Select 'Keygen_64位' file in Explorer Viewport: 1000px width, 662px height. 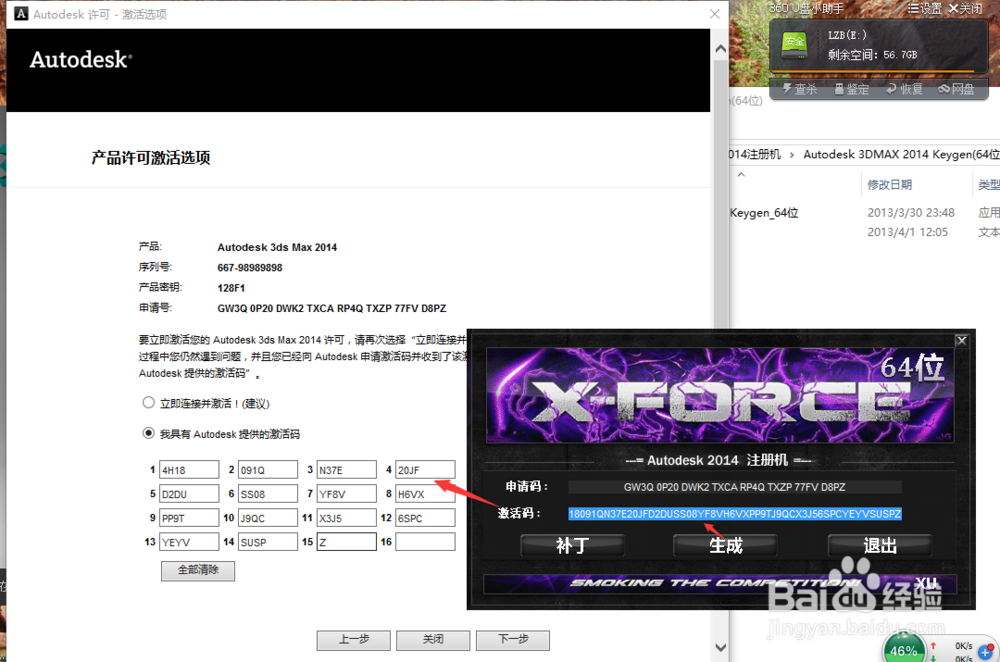[764, 213]
